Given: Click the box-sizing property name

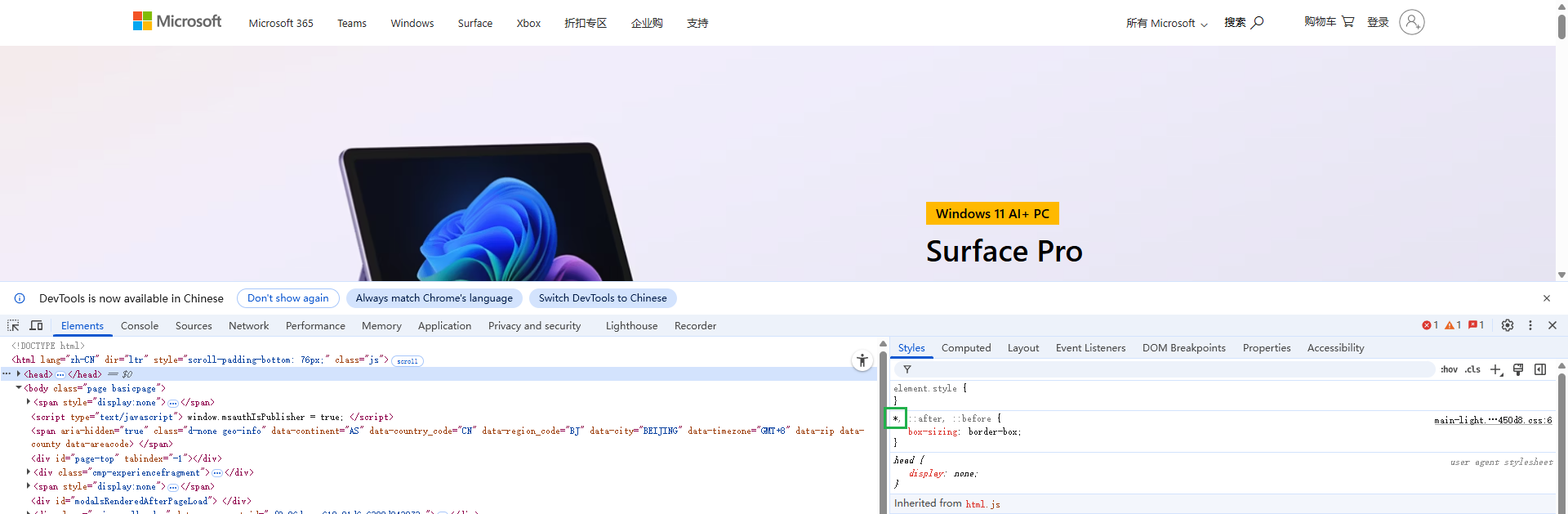Looking at the screenshot, I should 934,431.
